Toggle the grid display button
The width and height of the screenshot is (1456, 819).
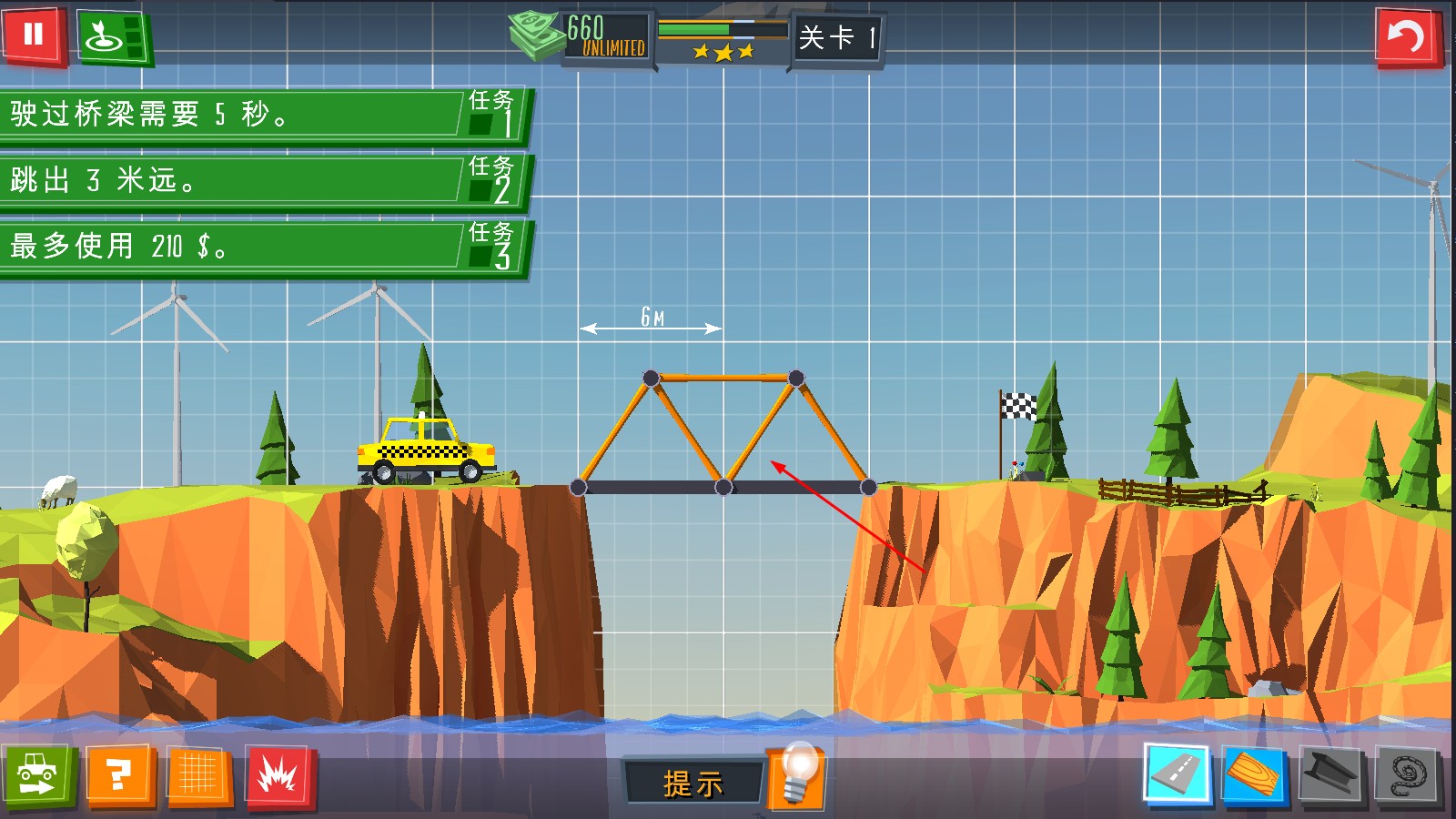[197, 776]
